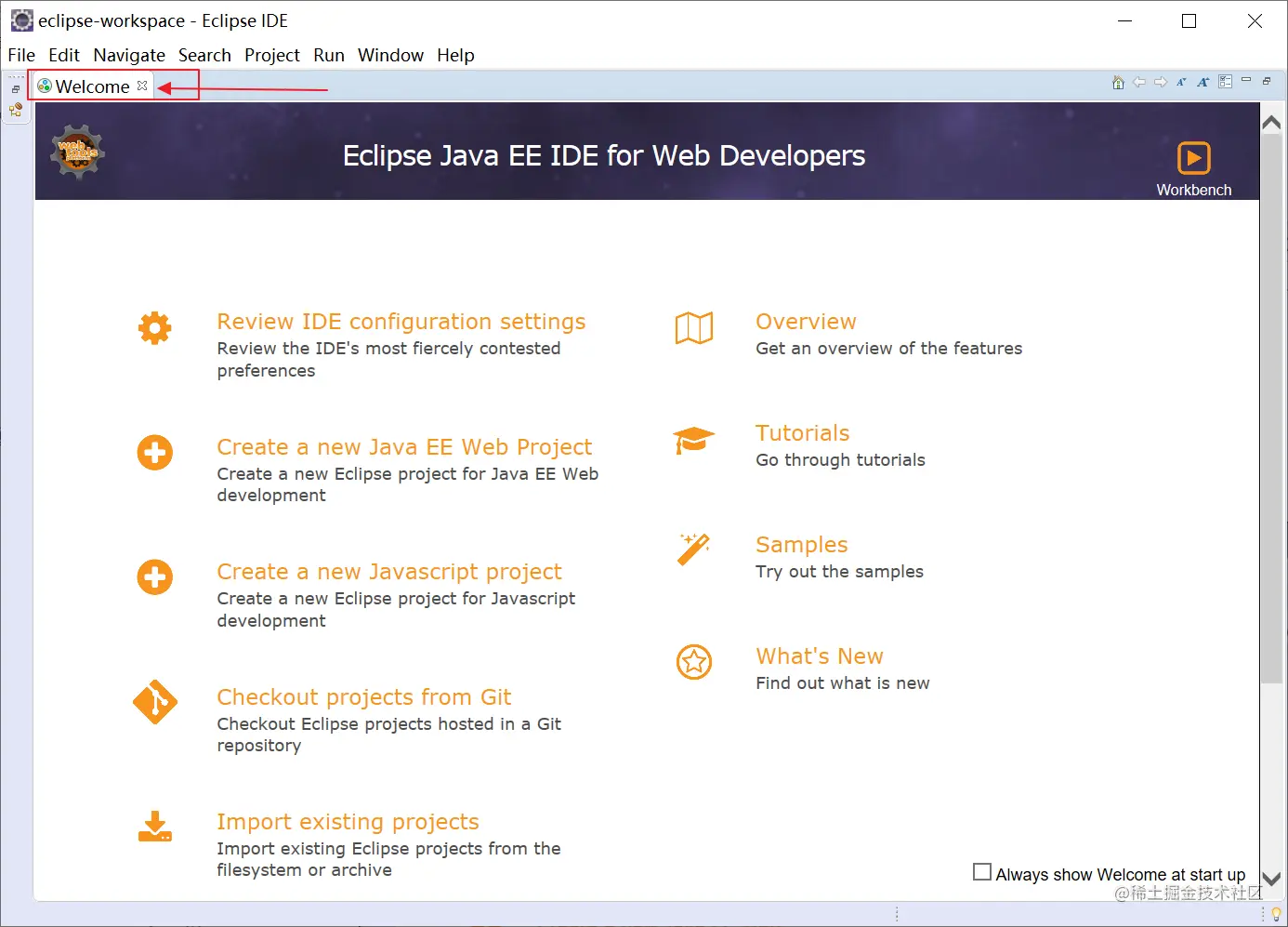
Task: Click the Java EE perspective icon in sidebar
Action: pyautogui.click(x=16, y=110)
